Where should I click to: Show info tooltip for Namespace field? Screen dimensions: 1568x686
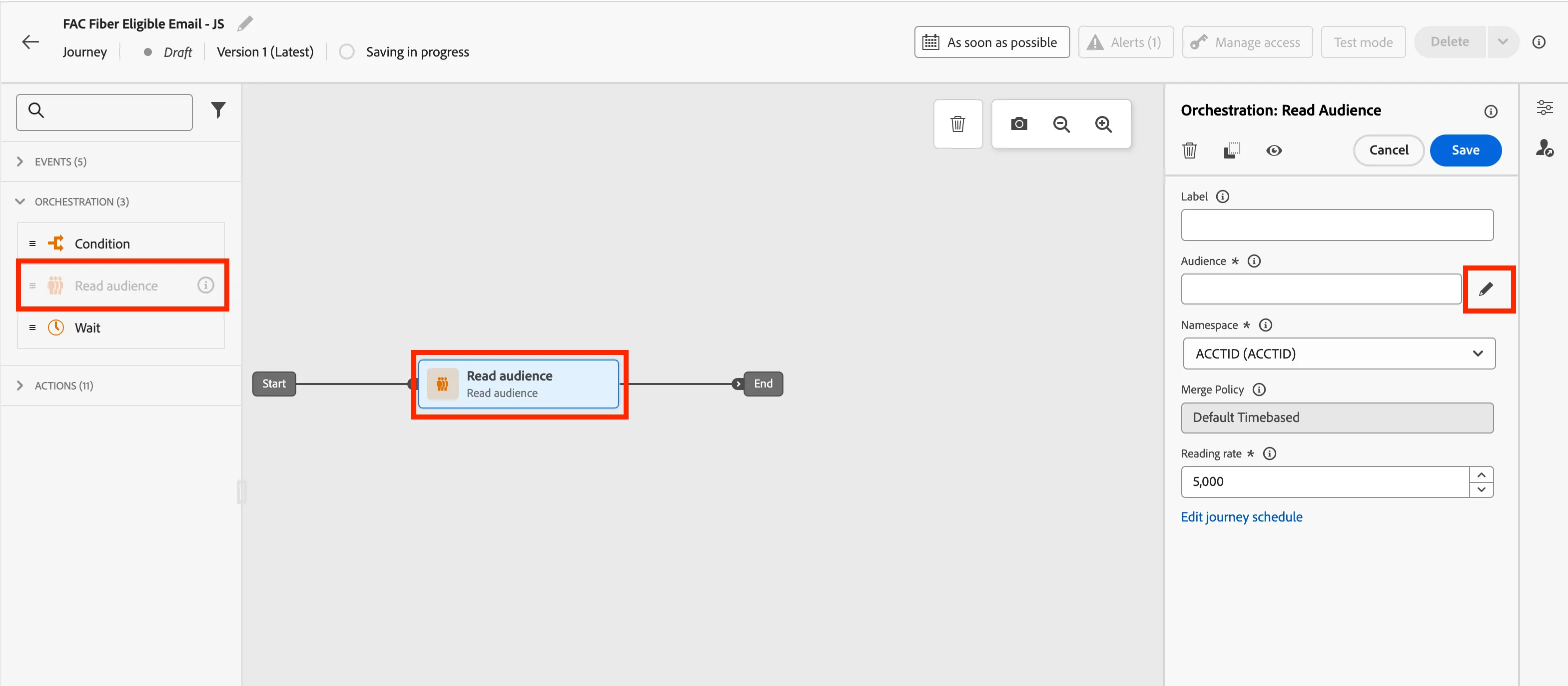pos(1266,325)
